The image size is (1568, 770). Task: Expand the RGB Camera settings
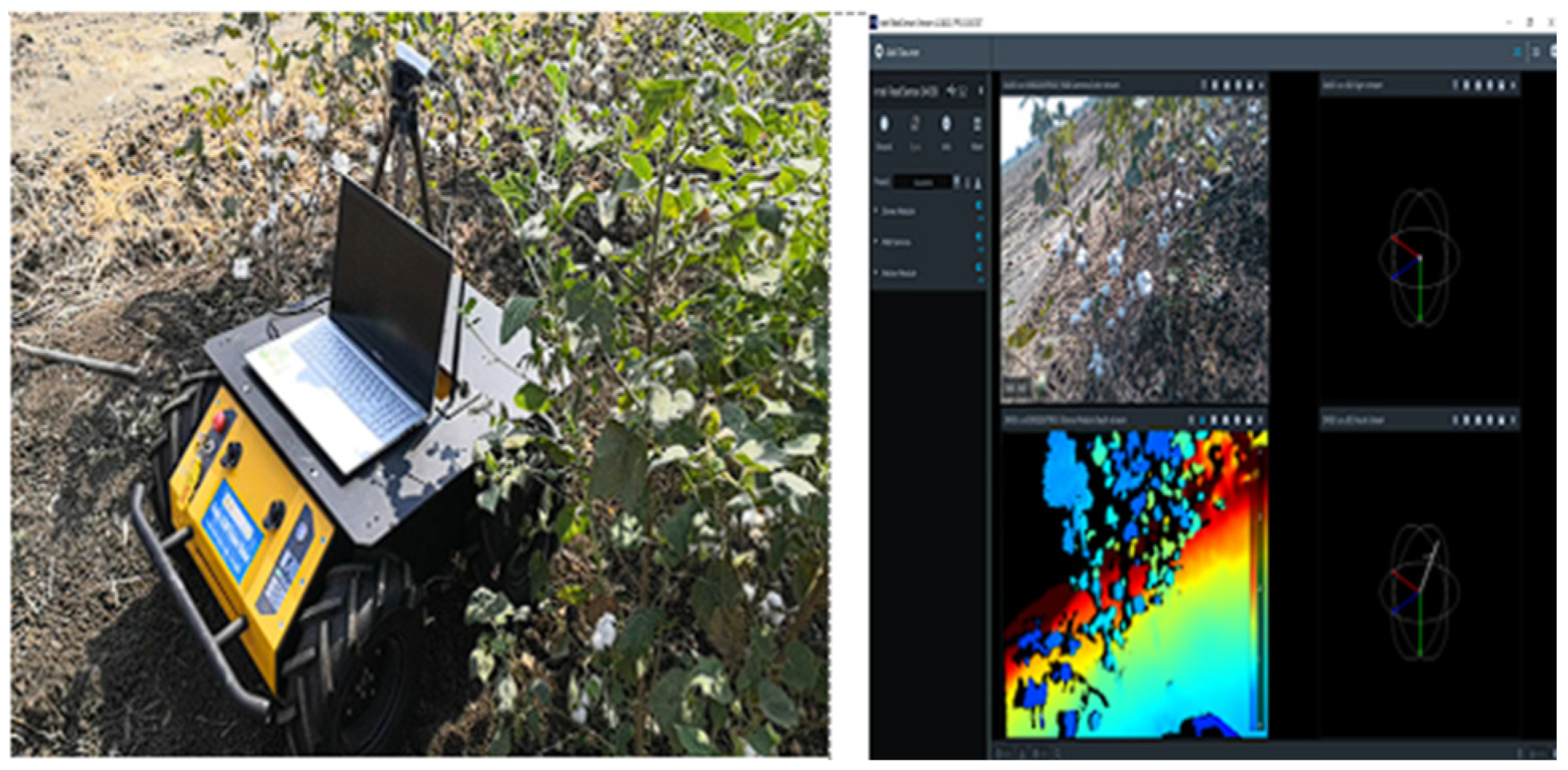pos(877,242)
